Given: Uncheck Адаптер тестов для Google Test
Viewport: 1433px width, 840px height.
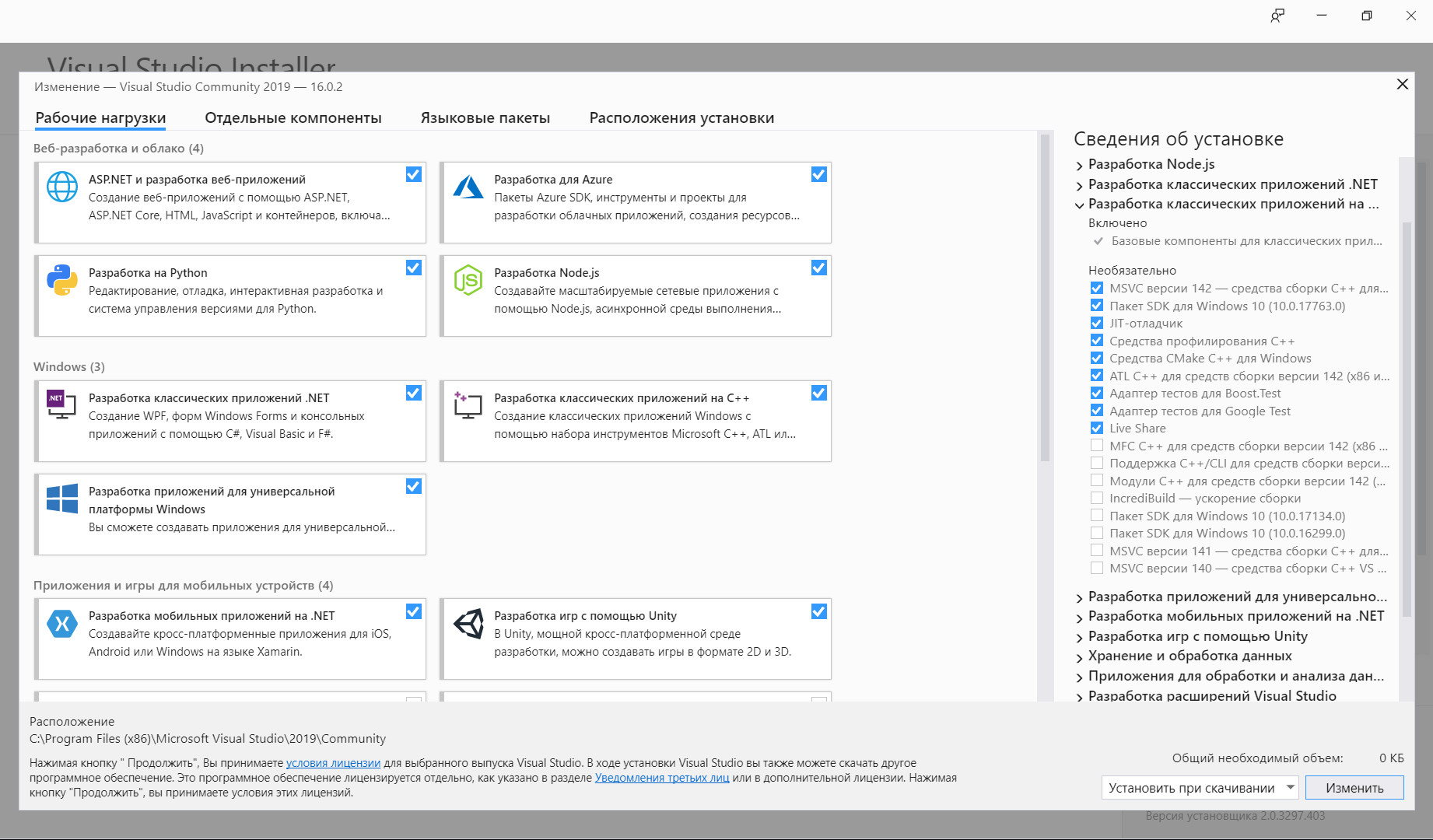Looking at the screenshot, I should coord(1097,411).
